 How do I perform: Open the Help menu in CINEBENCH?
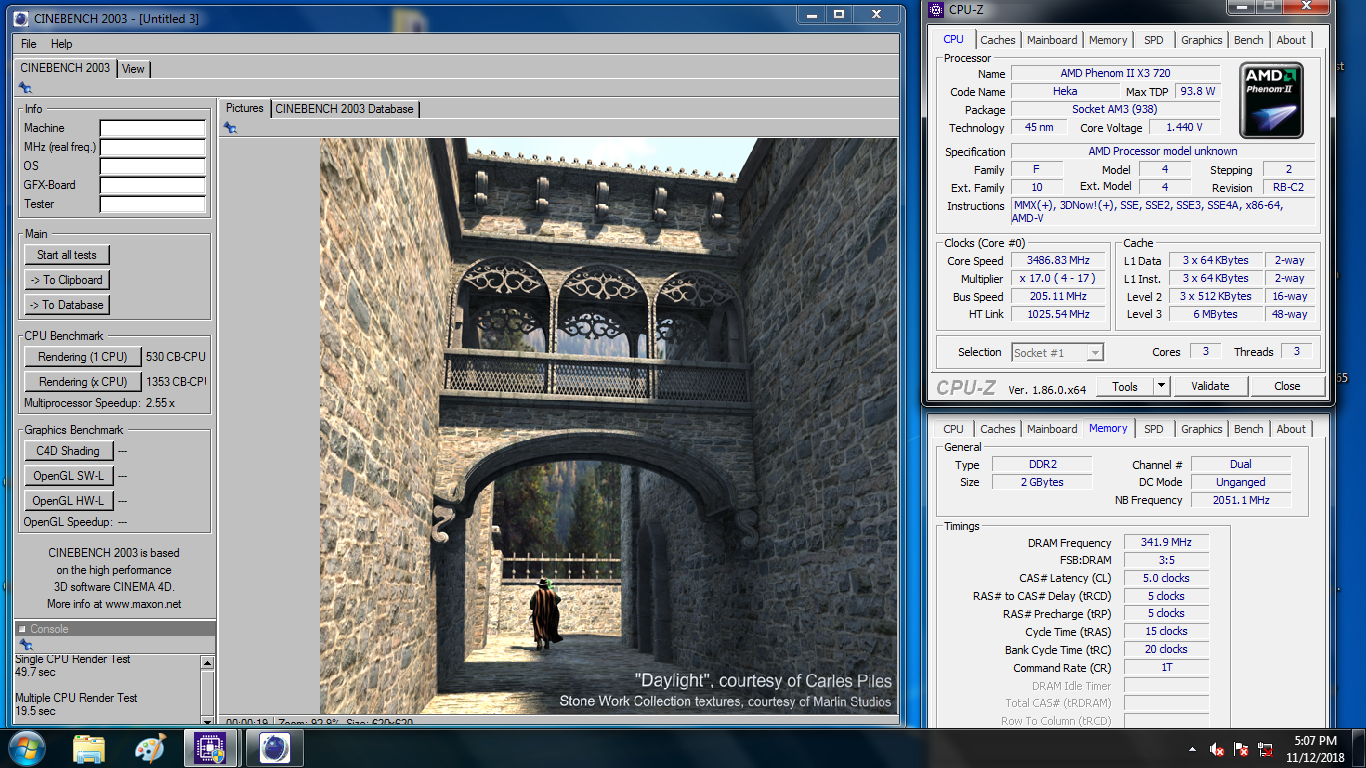coord(62,44)
